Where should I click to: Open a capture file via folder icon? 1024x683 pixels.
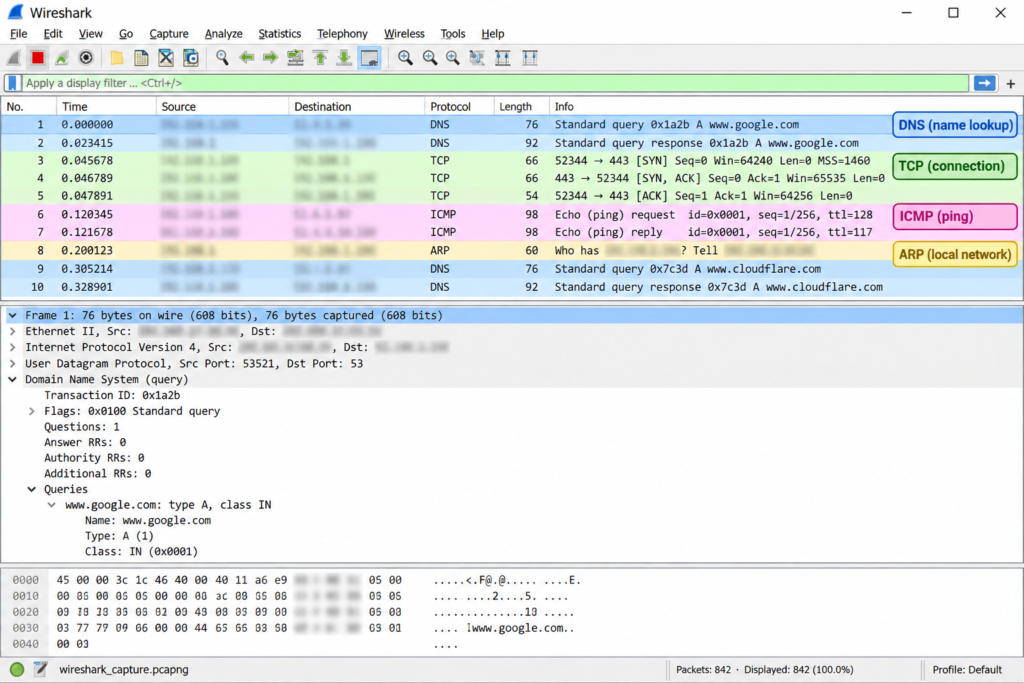coord(117,58)
